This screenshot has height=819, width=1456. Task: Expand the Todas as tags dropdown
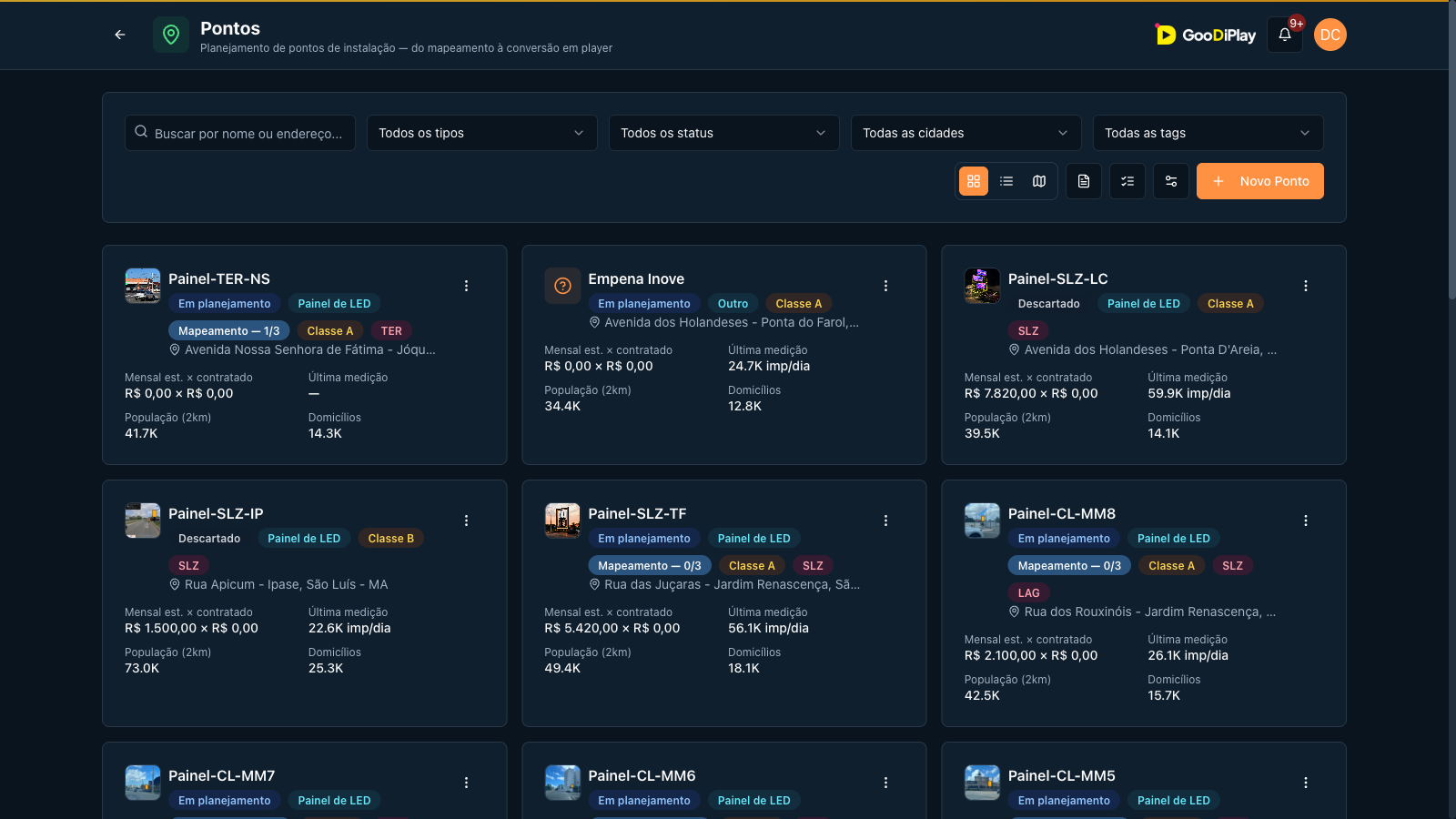(x=1208, y=133)
